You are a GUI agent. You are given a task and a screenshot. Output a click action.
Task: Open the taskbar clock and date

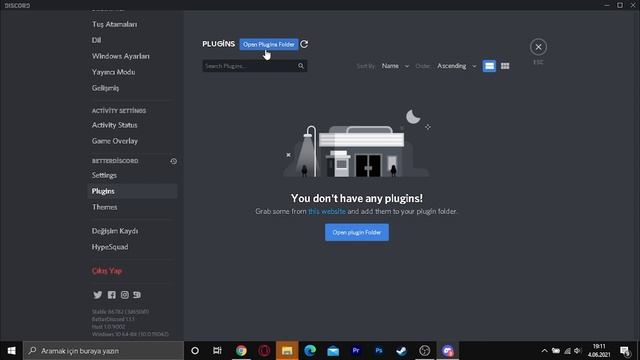(x=599, y=351)
